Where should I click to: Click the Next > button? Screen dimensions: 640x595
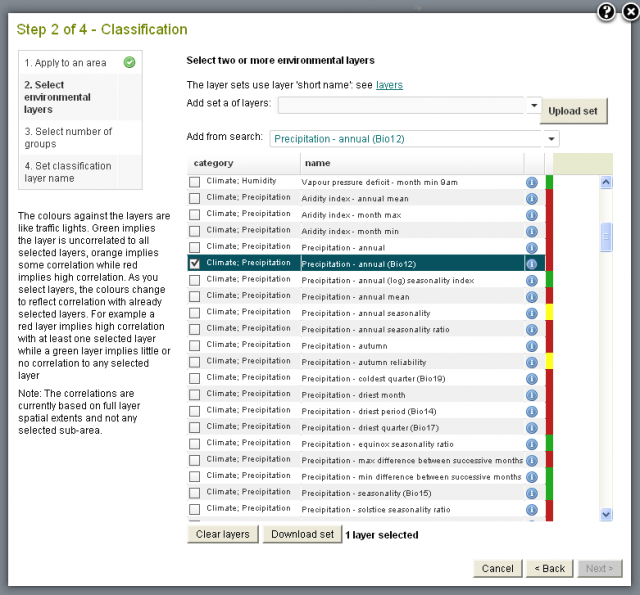600,568
